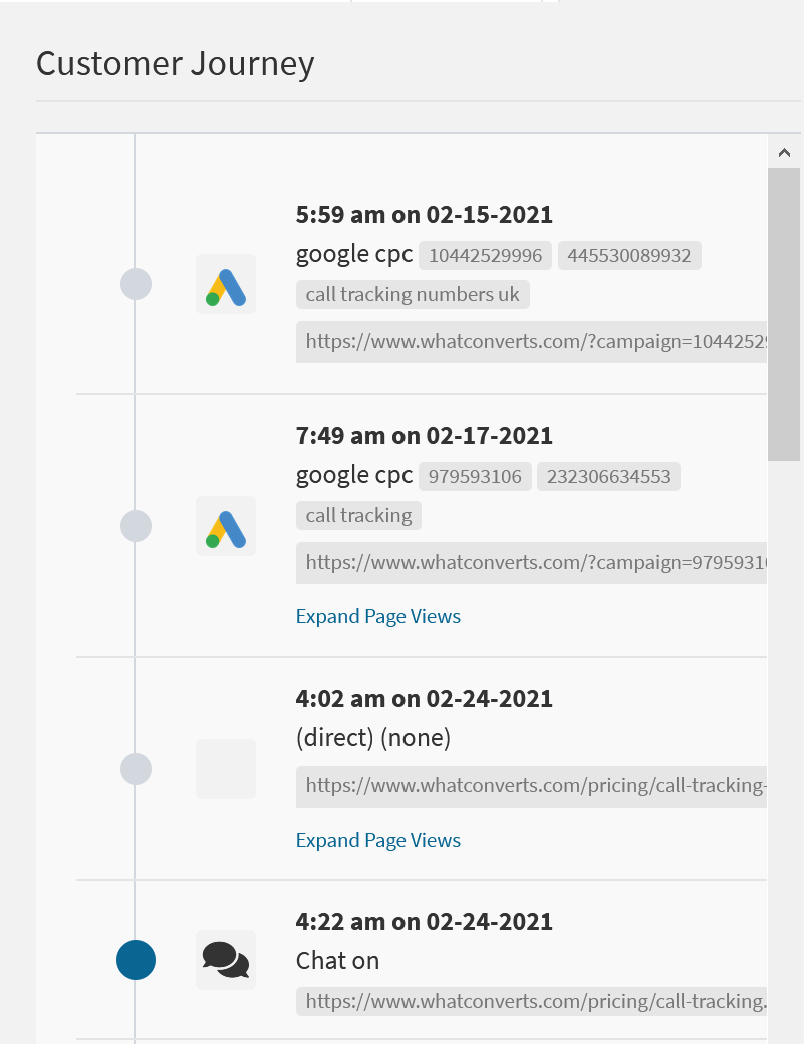Click the blank source icon for direct visit
The image size is (804, 1044).
click(226, 768)
